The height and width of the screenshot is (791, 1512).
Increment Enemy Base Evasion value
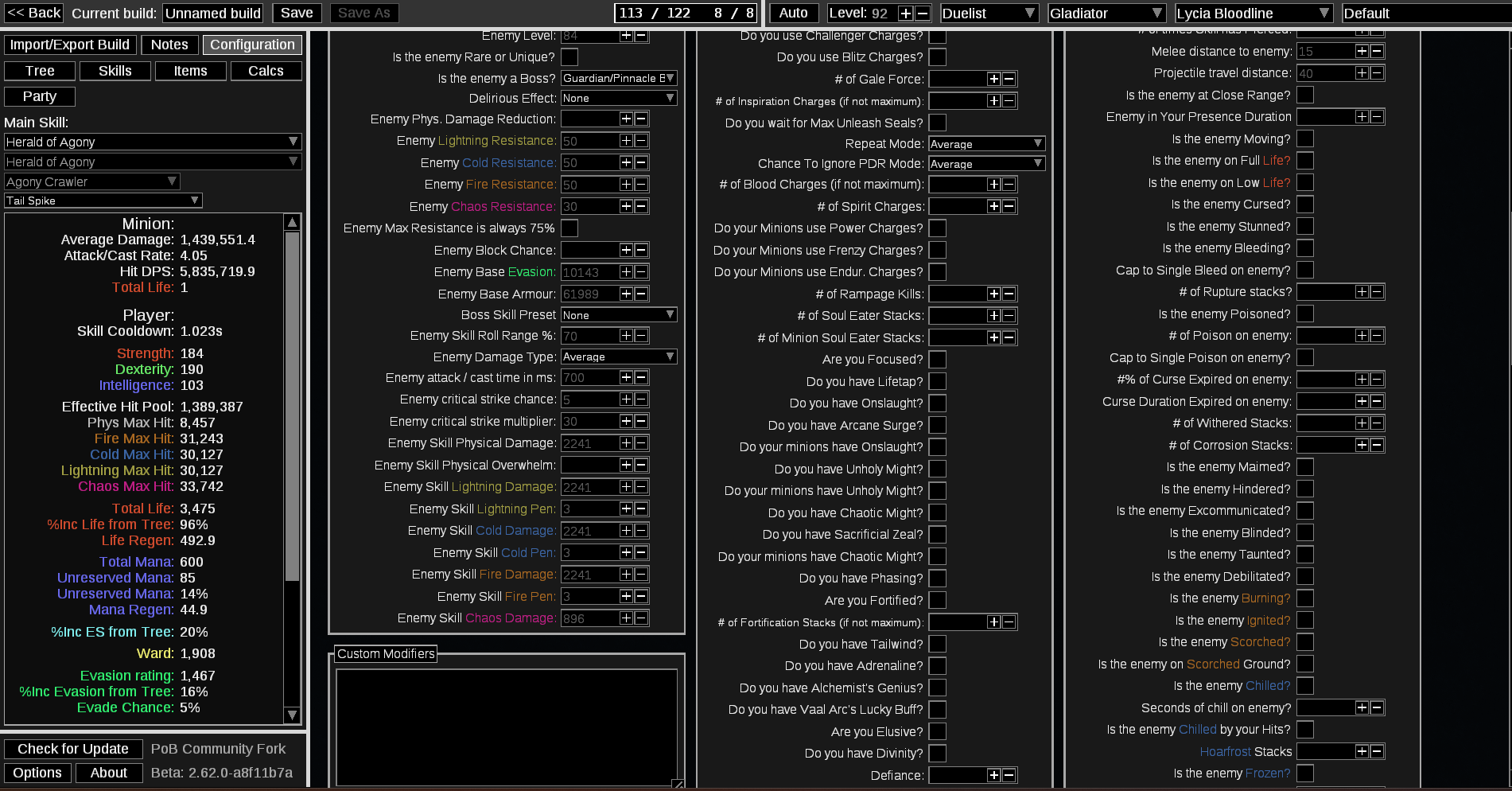(627, 272)
